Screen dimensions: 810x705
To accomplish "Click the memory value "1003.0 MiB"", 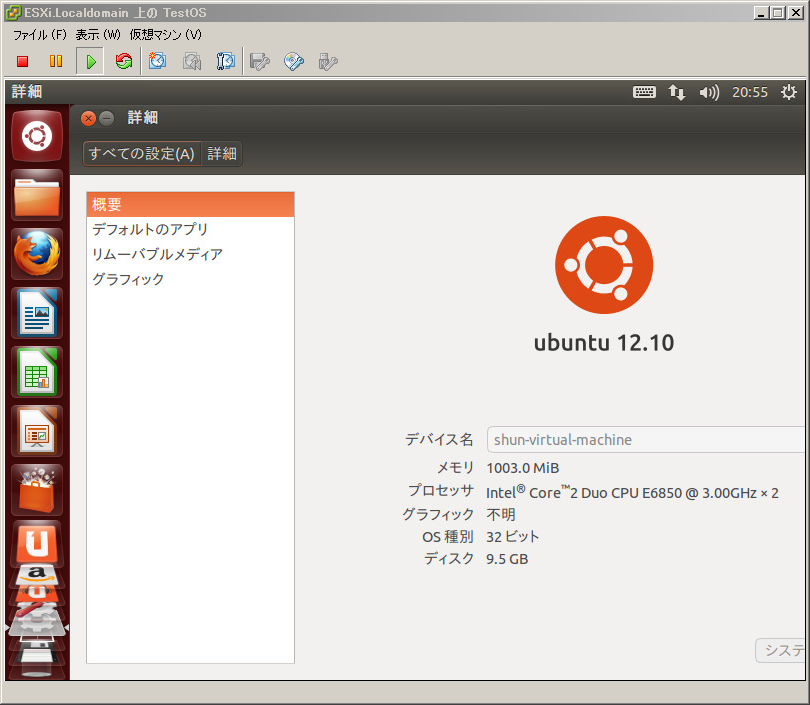I will point(523,468).
